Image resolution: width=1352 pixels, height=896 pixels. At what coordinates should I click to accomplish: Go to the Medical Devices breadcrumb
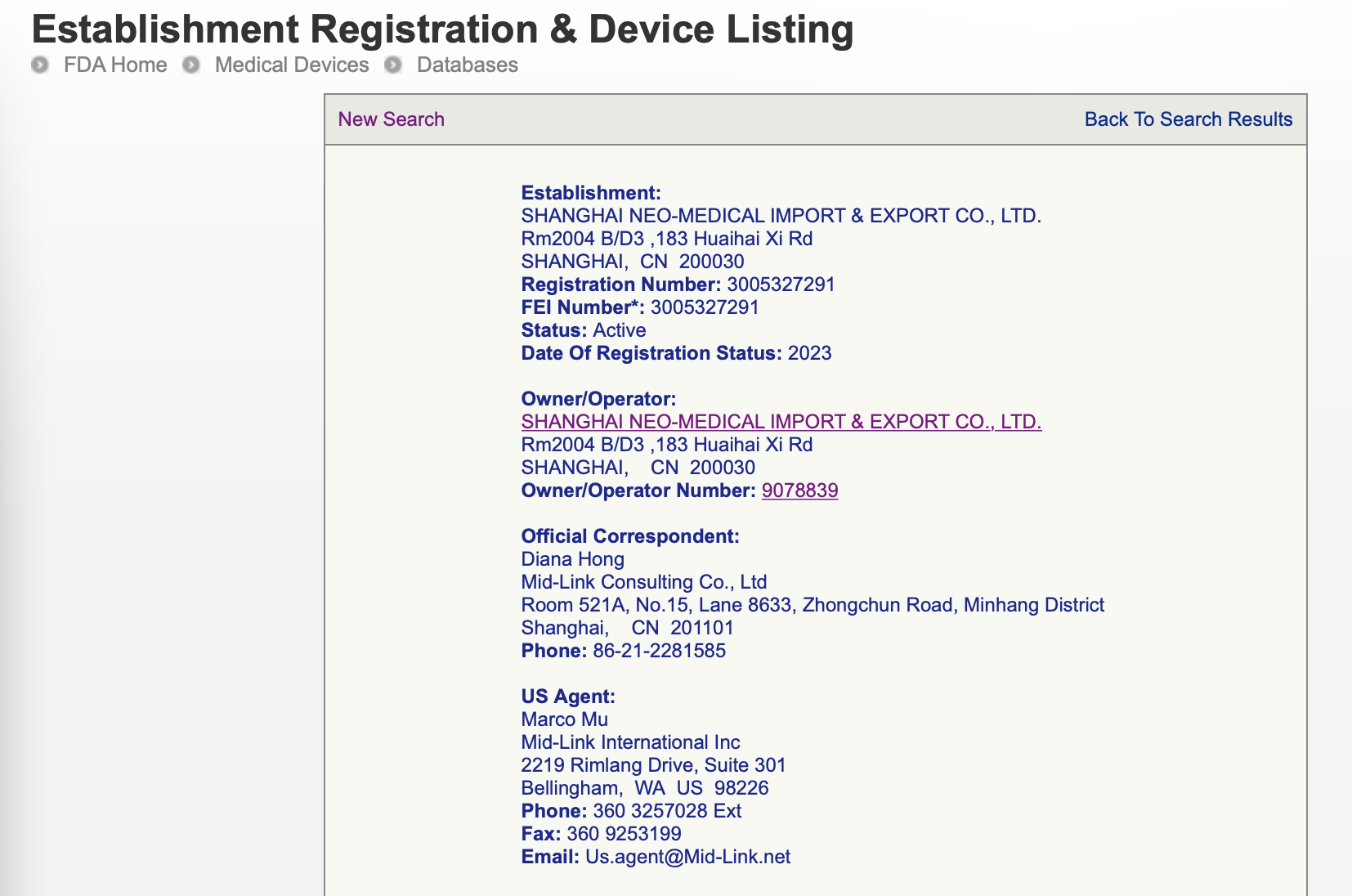coord(292,65)
